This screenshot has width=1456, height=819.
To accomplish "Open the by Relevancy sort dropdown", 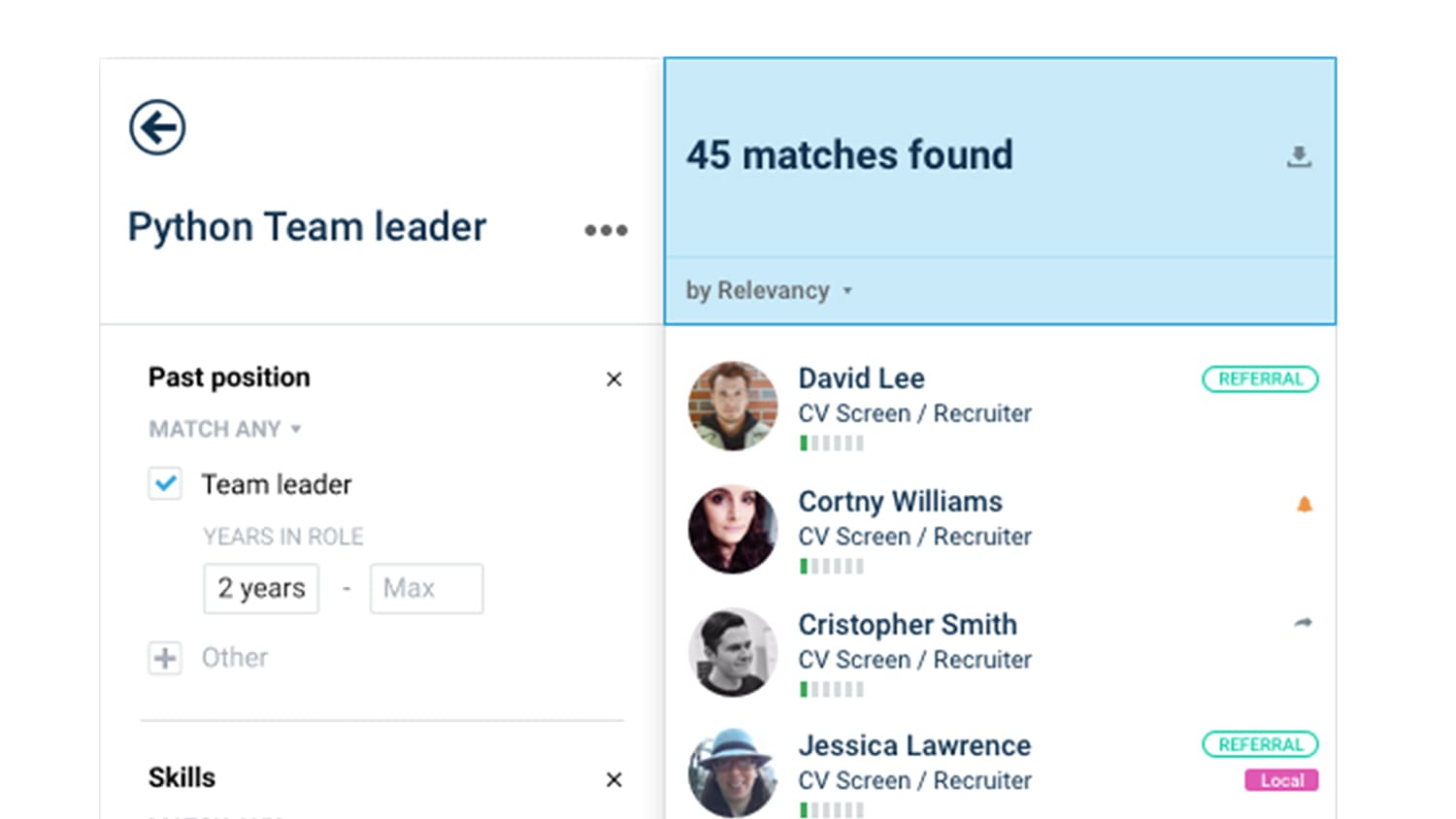I will tap(769, 290).
